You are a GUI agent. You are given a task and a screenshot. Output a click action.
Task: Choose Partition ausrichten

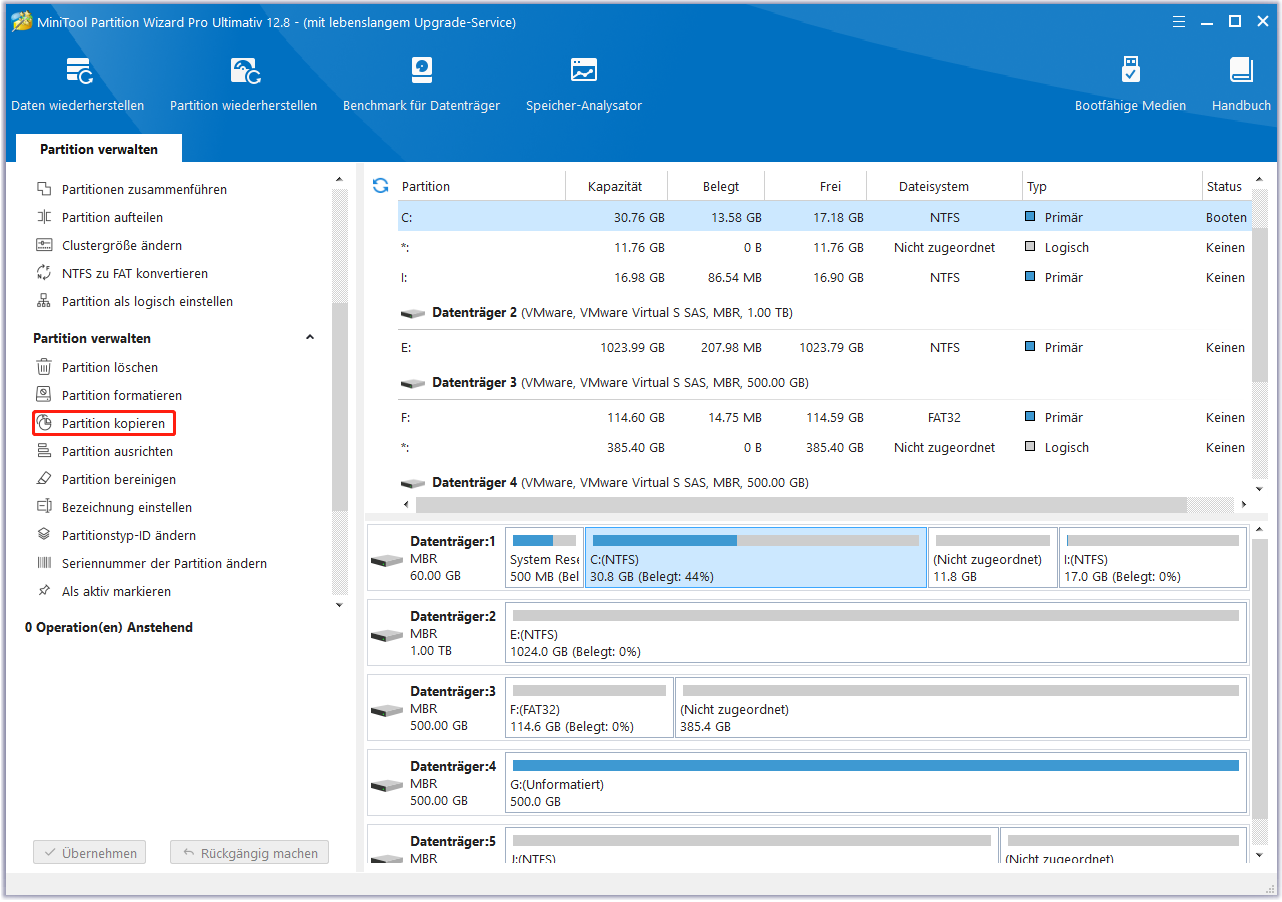click(117, 451)
